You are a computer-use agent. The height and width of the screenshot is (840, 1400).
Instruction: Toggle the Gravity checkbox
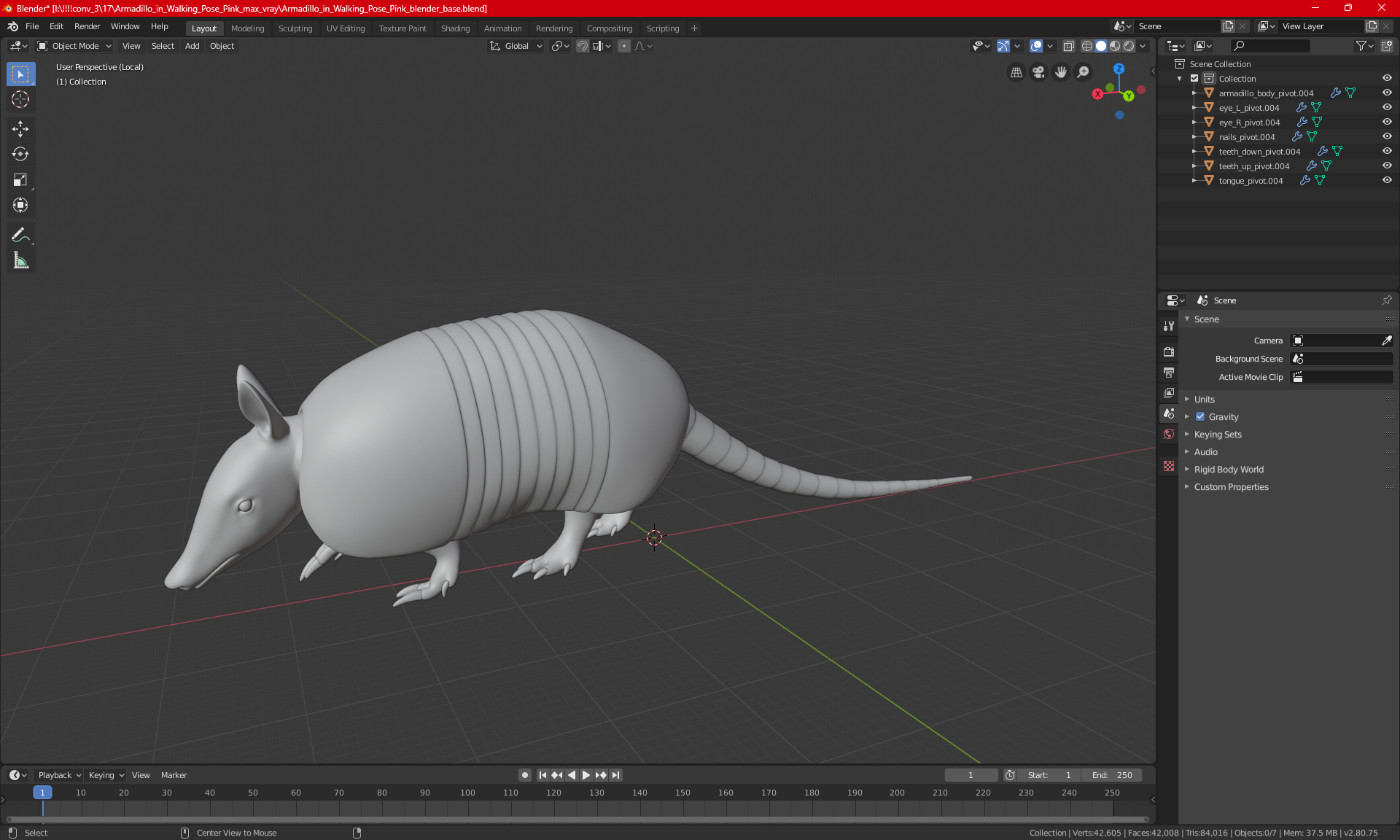pyautogui.click(x=1200, y=417)
